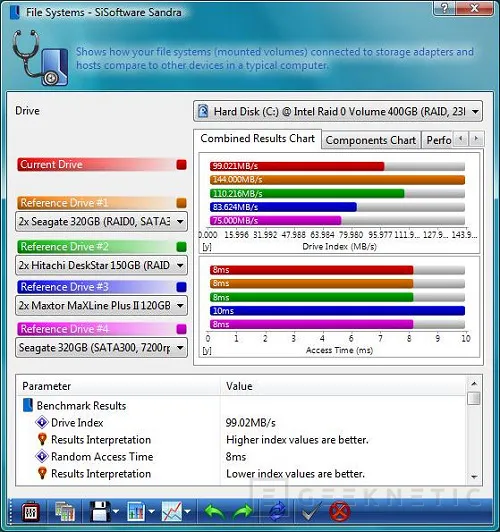The width and height of the screenshot is (500, 532).
Task: Open Reference Drive #1 Seagate dropdown
Action: pos(101,222)
